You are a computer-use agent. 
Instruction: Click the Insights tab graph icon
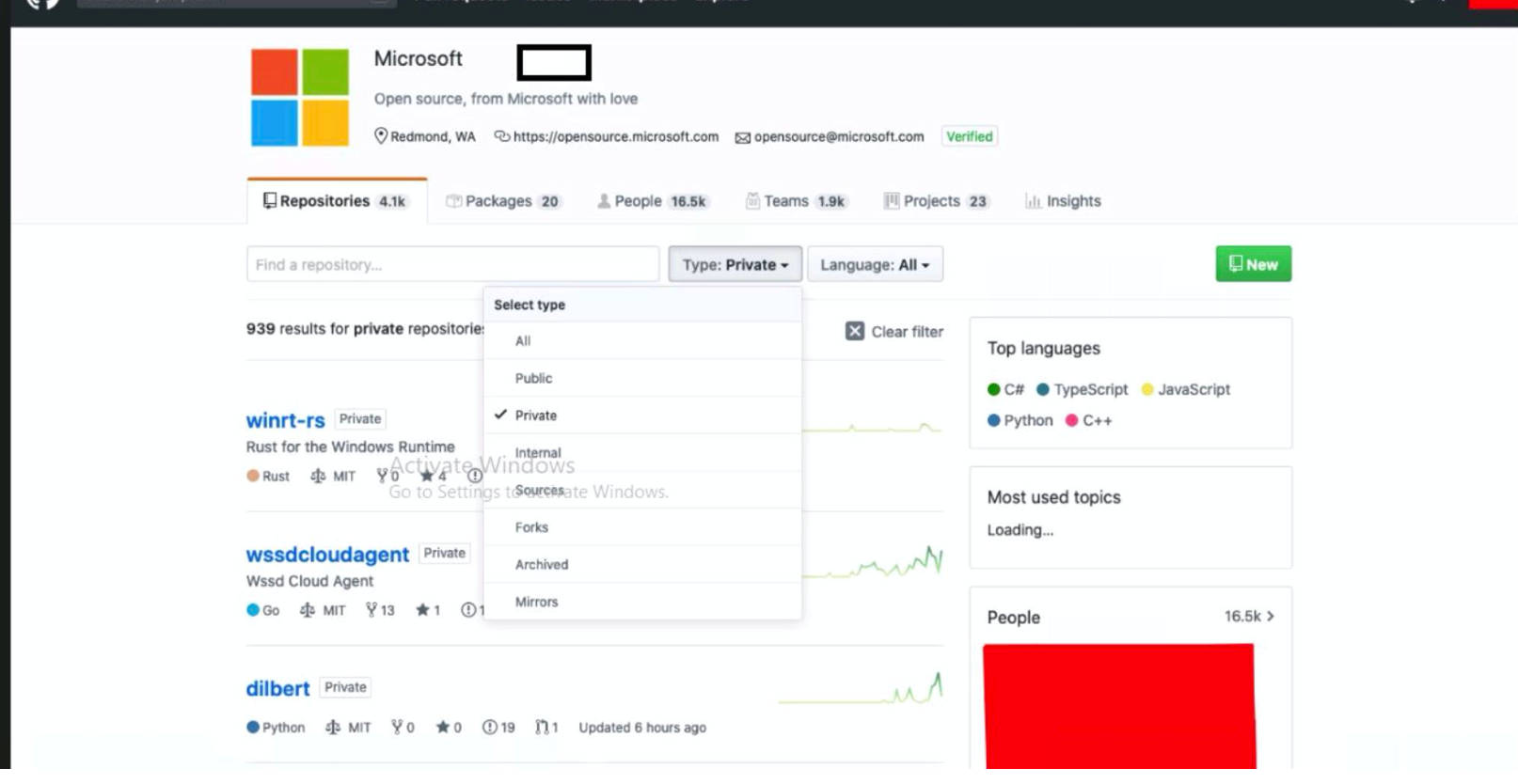(1033, 201)
